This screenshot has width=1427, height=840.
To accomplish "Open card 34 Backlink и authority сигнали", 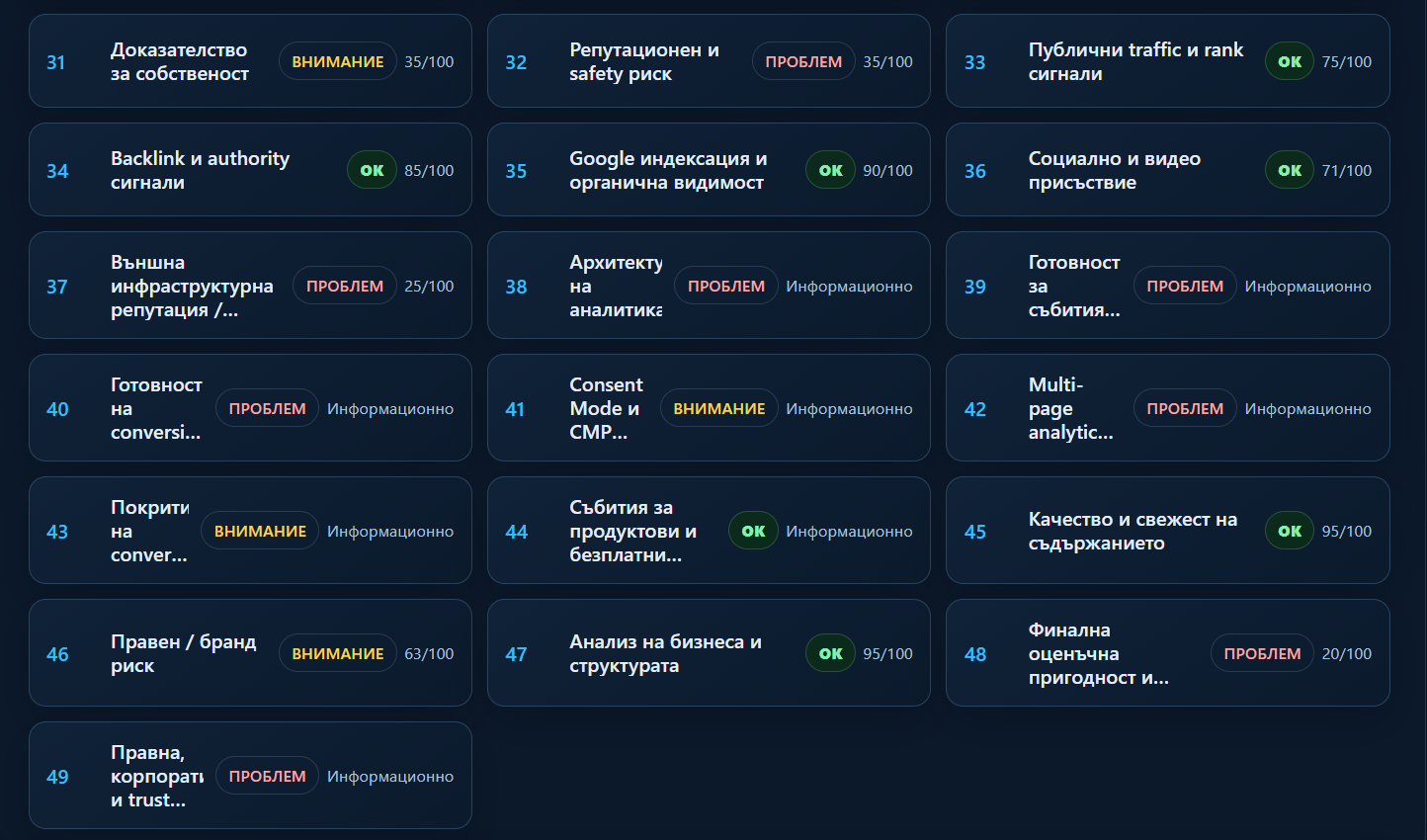I will coord(250,170).
